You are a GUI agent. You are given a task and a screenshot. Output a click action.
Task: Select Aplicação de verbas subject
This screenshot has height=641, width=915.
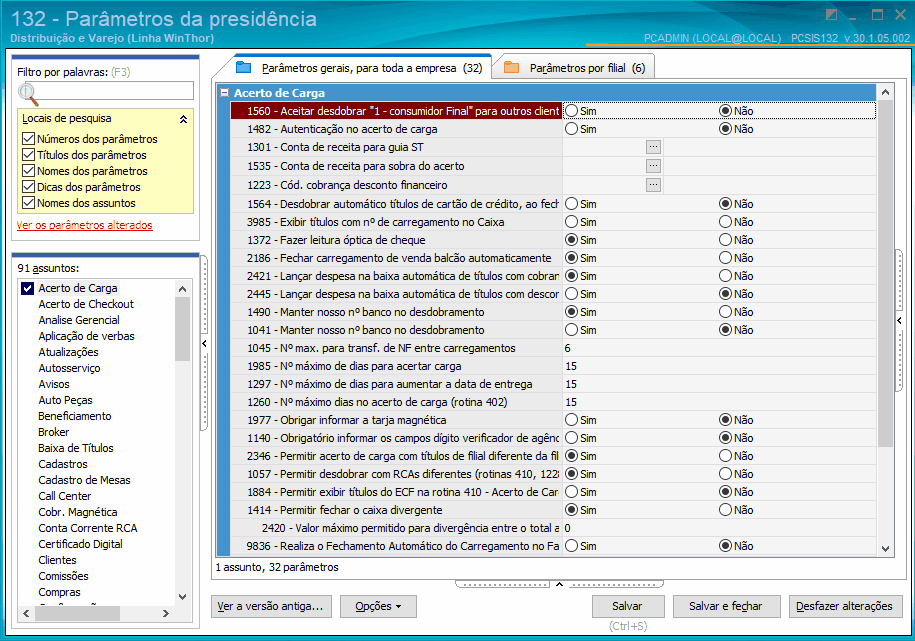click(x=86, y=336)
